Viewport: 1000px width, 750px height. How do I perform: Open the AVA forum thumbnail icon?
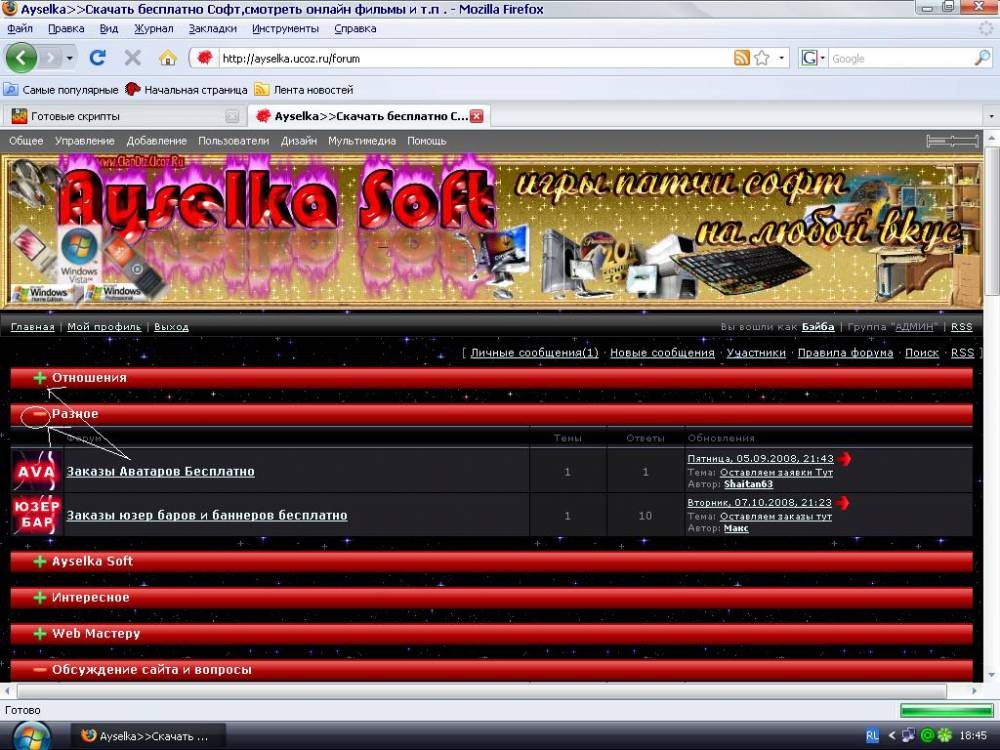[37, 471]
